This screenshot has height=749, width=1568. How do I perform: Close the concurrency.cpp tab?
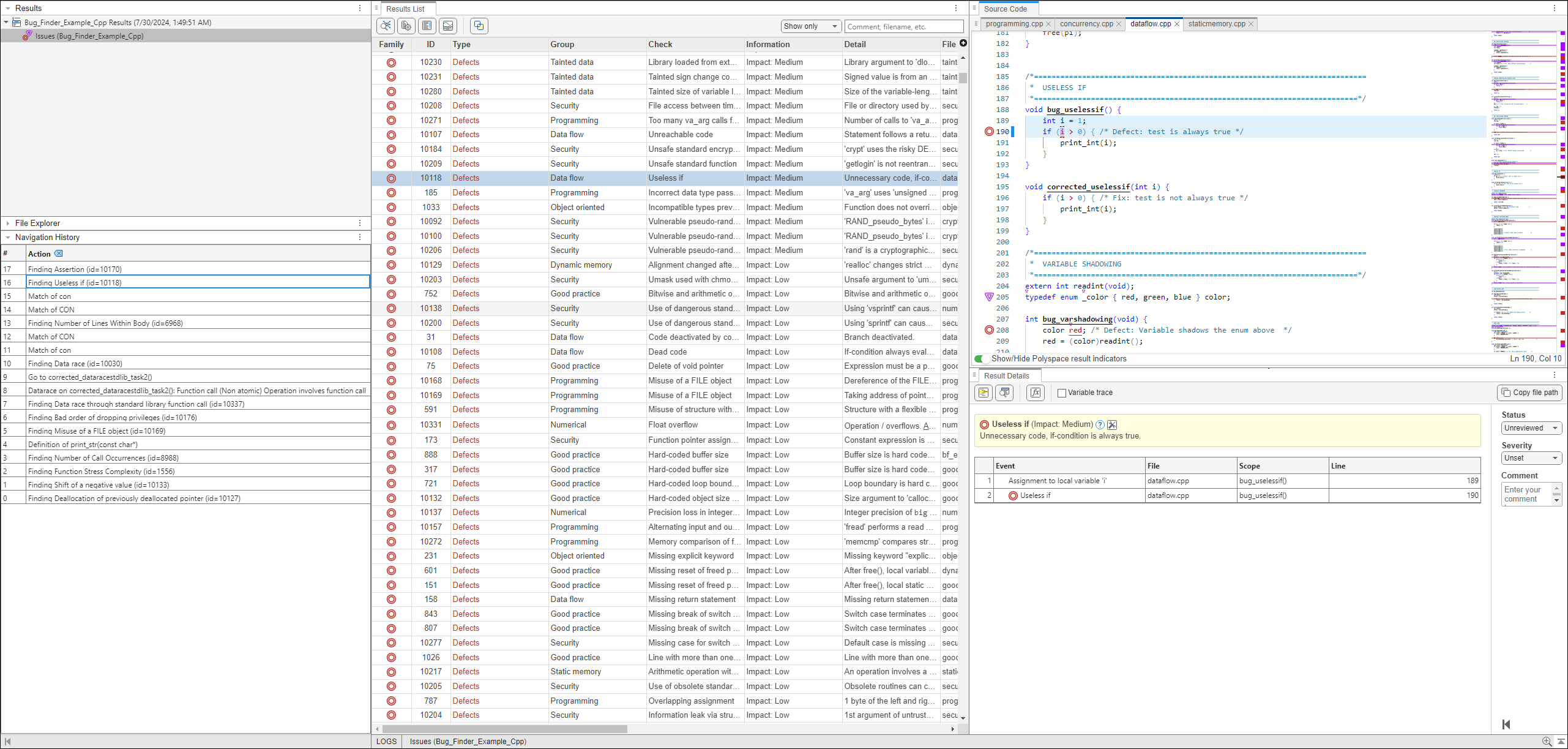pos(1119,24)
